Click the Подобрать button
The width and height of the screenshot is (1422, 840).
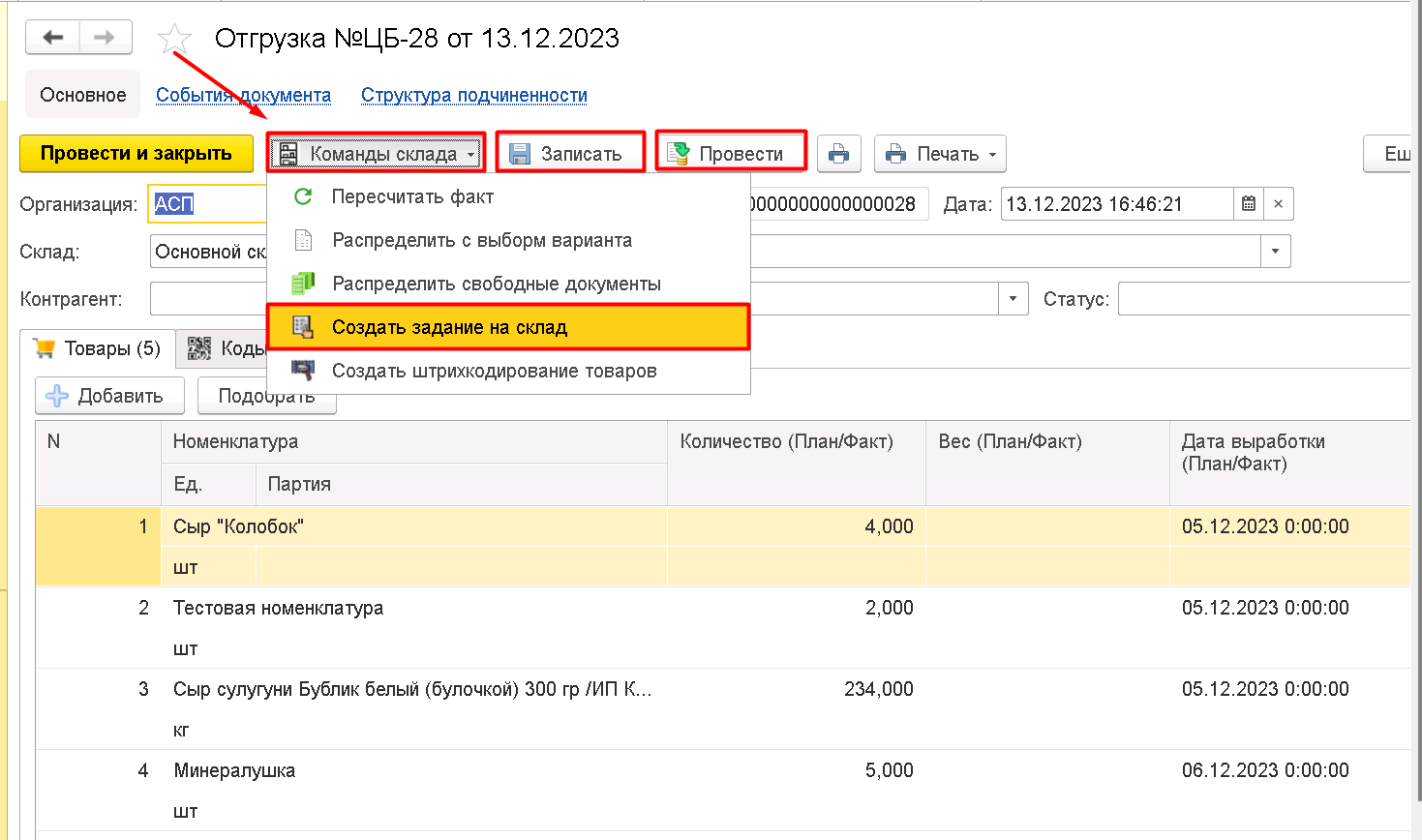click(x=266, y=396)
